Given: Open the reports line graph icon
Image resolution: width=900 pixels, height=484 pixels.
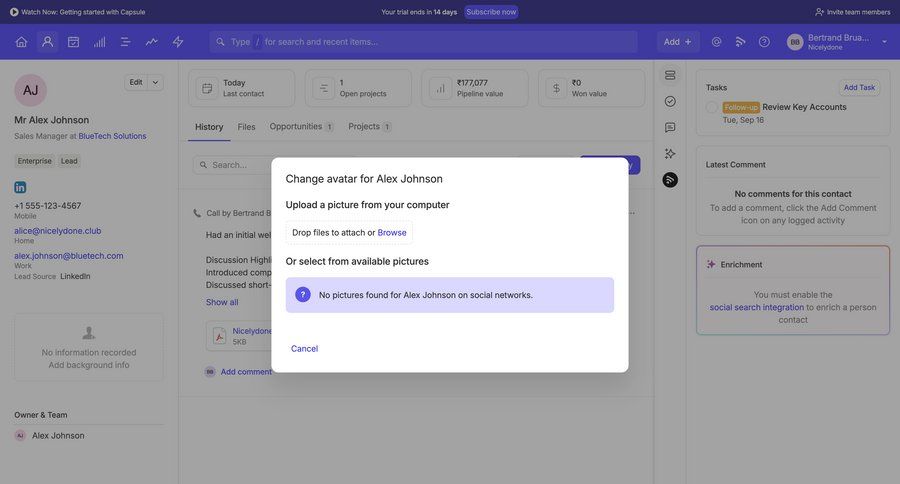Looking at the screenshot, I should (151, 42).
